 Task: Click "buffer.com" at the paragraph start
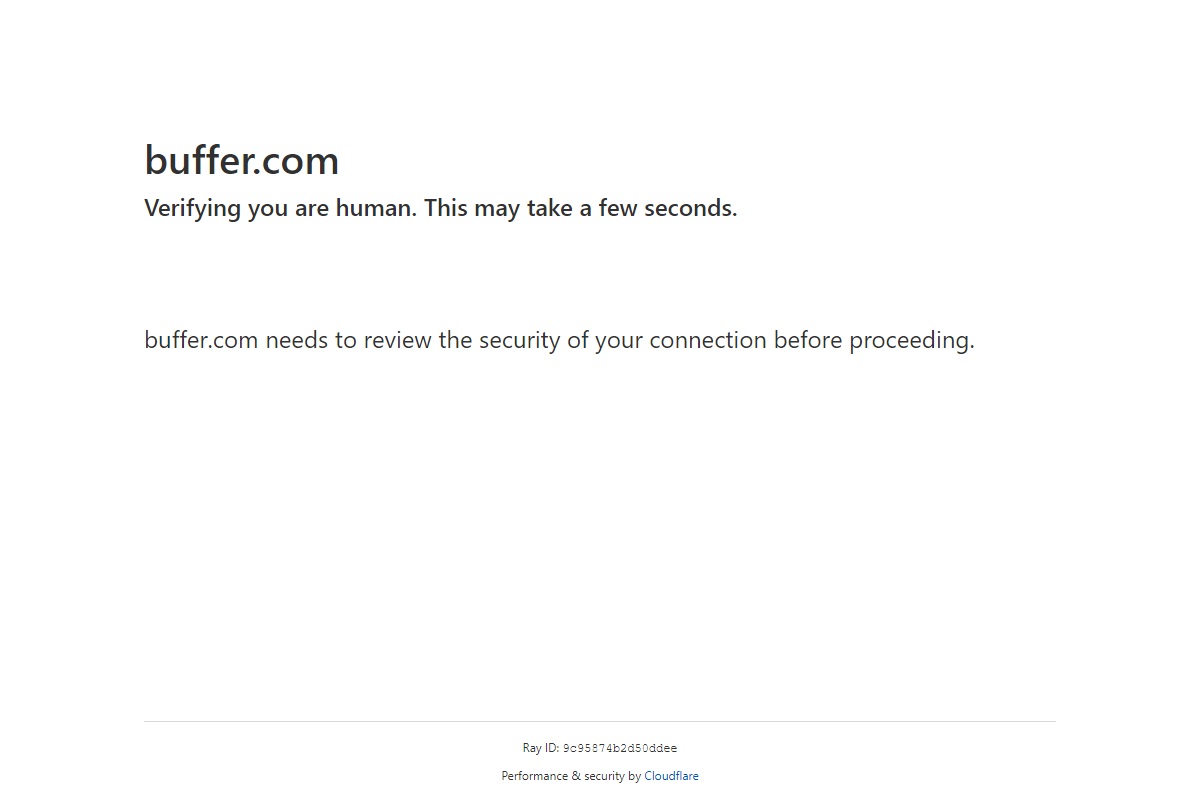[x=201, y=340]
